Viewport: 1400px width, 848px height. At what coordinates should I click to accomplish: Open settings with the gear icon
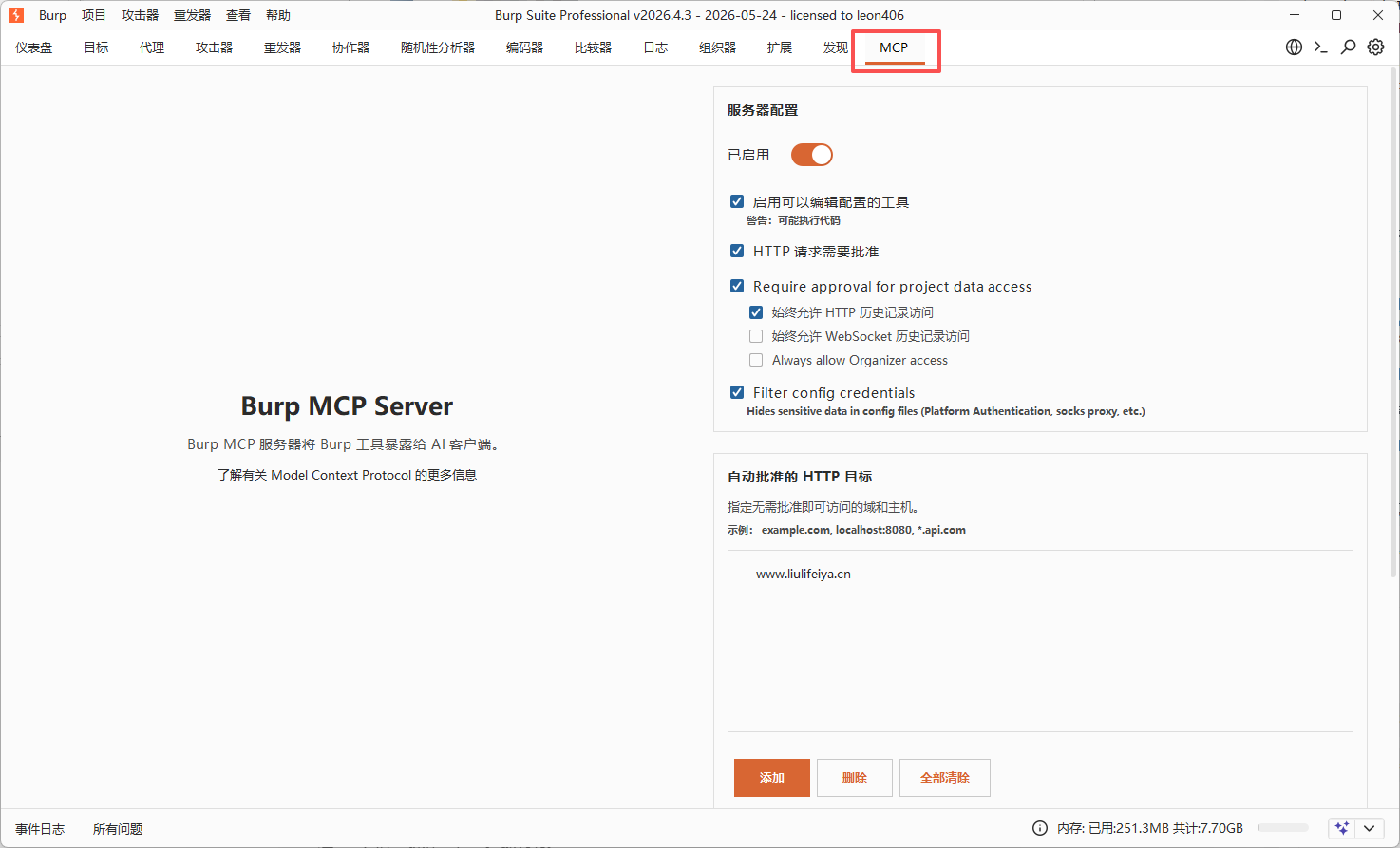coord(1375,47)
